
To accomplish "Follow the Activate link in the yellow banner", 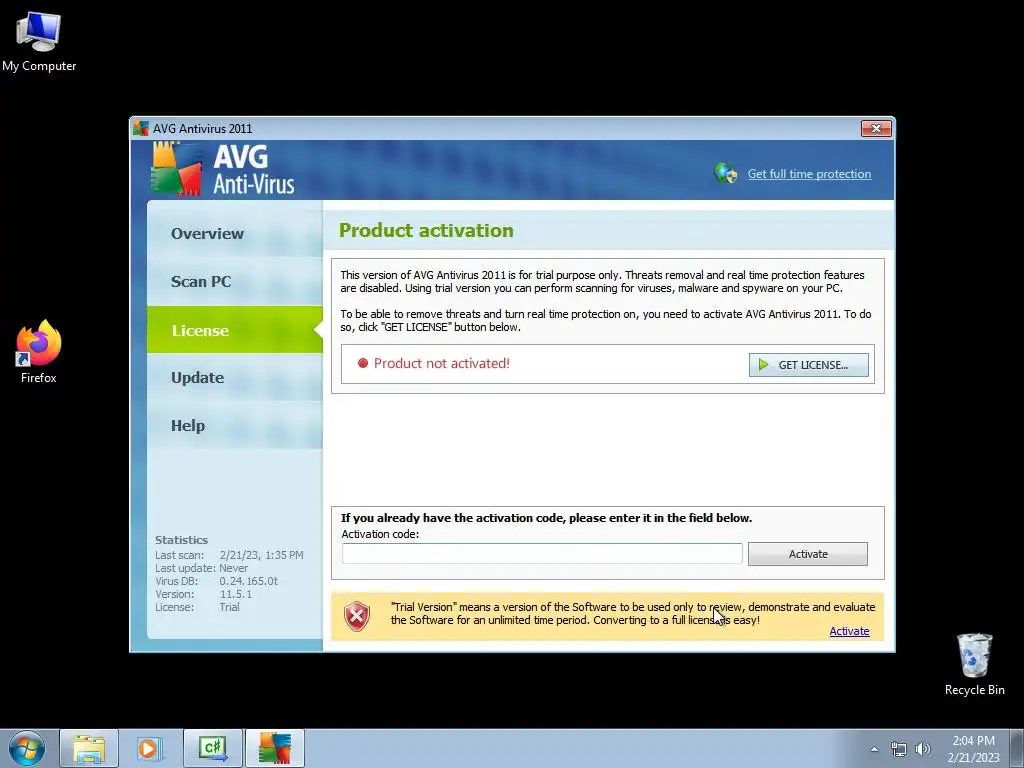I will [x=849, y=631].
